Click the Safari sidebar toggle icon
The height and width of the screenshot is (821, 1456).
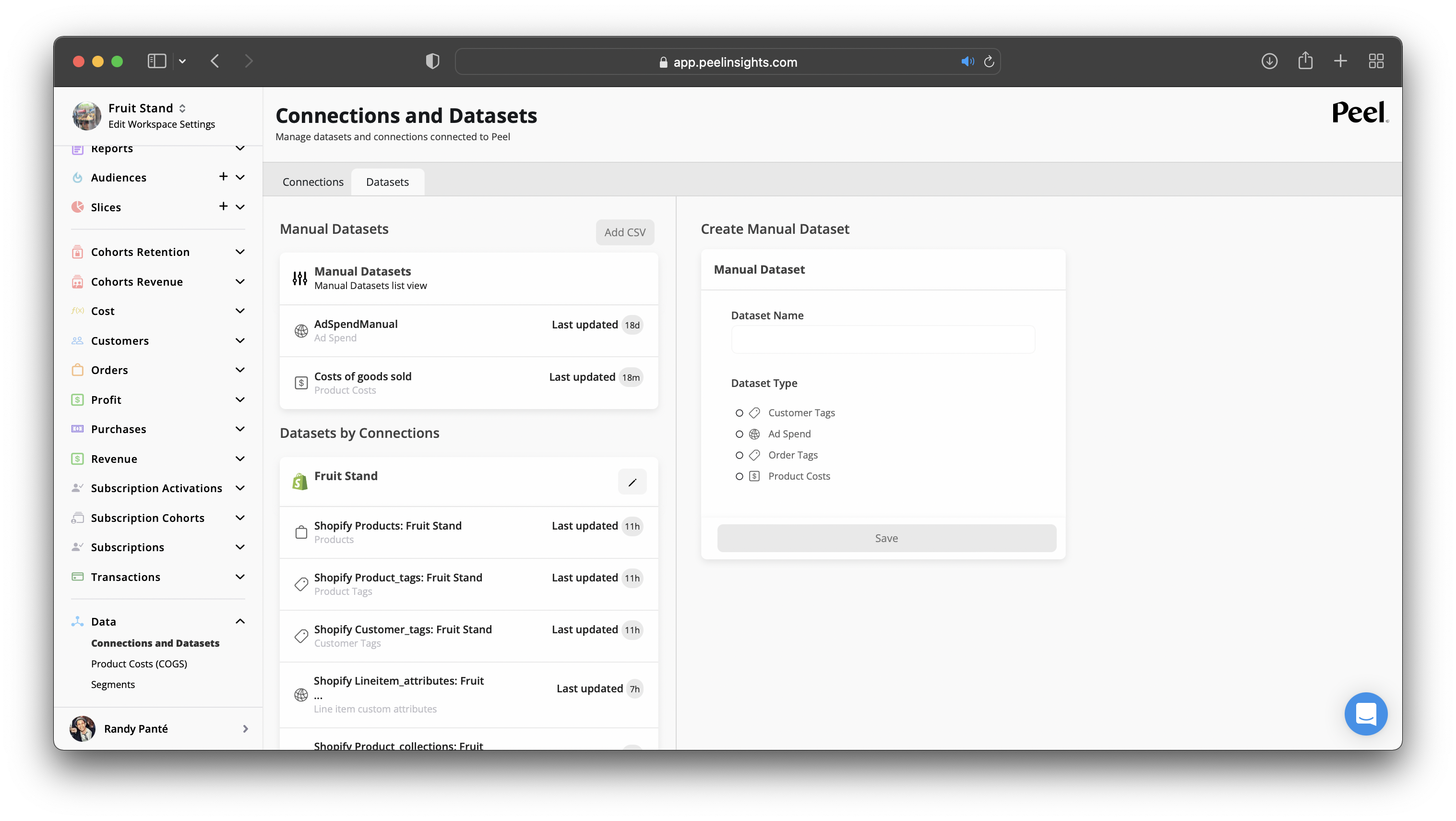coord(156,61)
